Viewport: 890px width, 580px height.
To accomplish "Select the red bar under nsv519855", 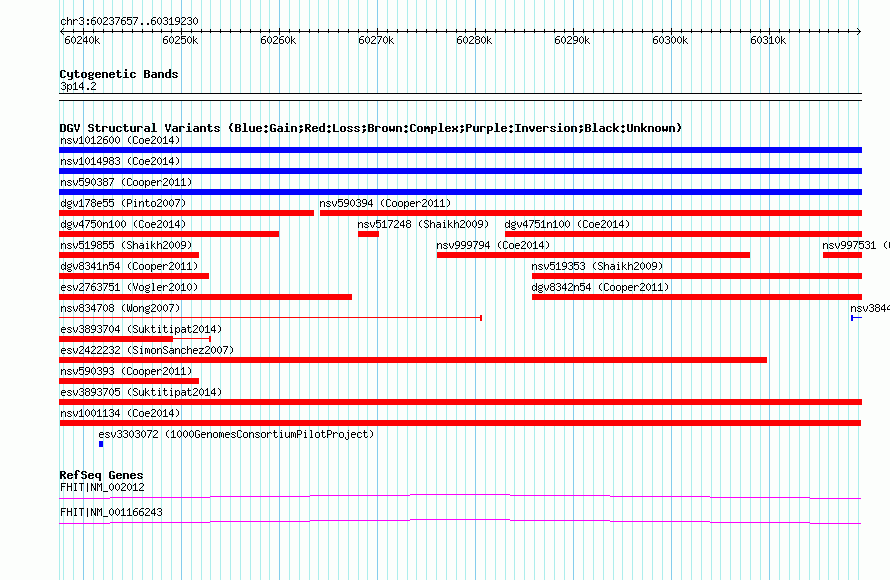I will coord(129,255).
